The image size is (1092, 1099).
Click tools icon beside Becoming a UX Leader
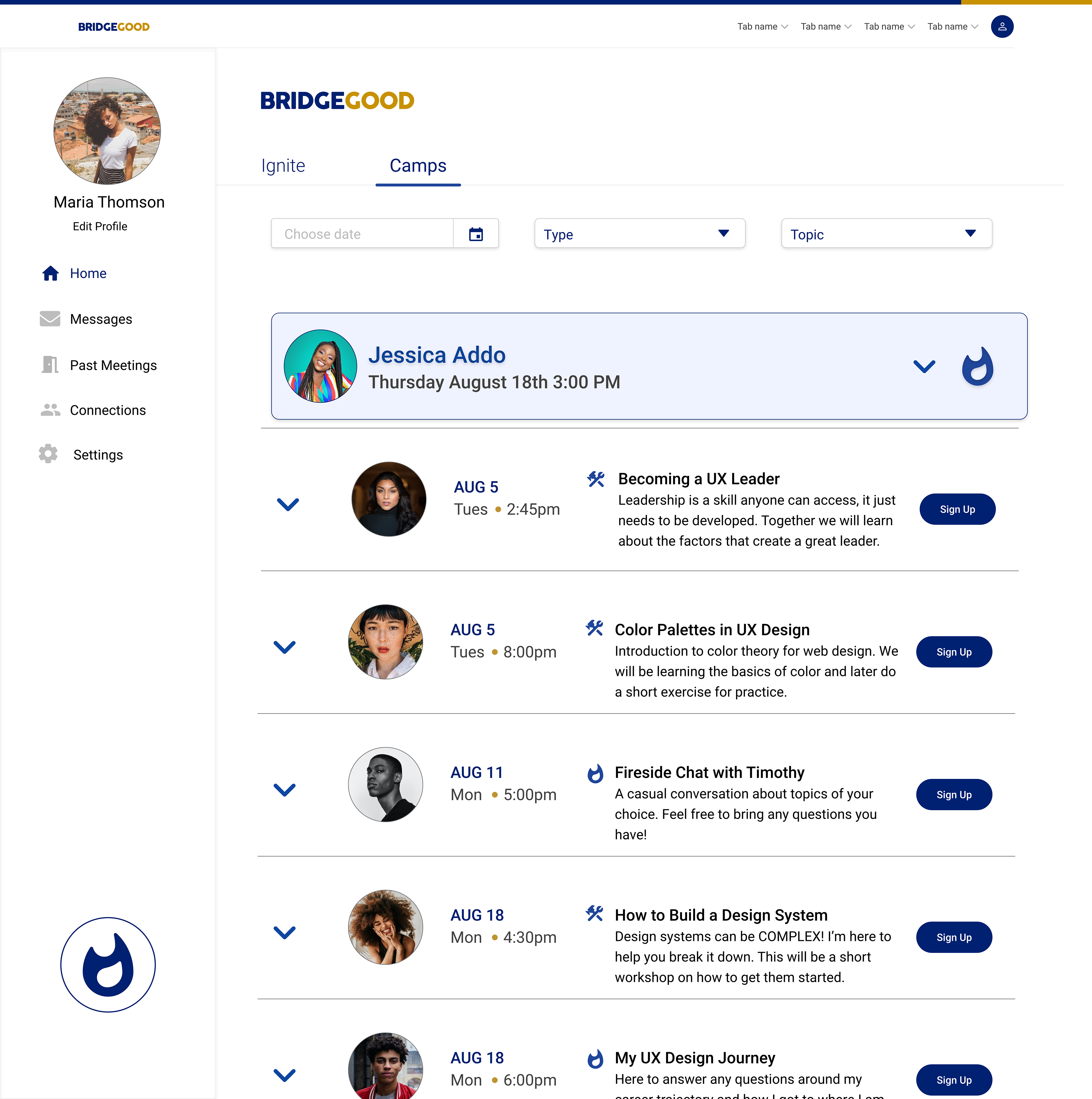(x=596, y=479)
